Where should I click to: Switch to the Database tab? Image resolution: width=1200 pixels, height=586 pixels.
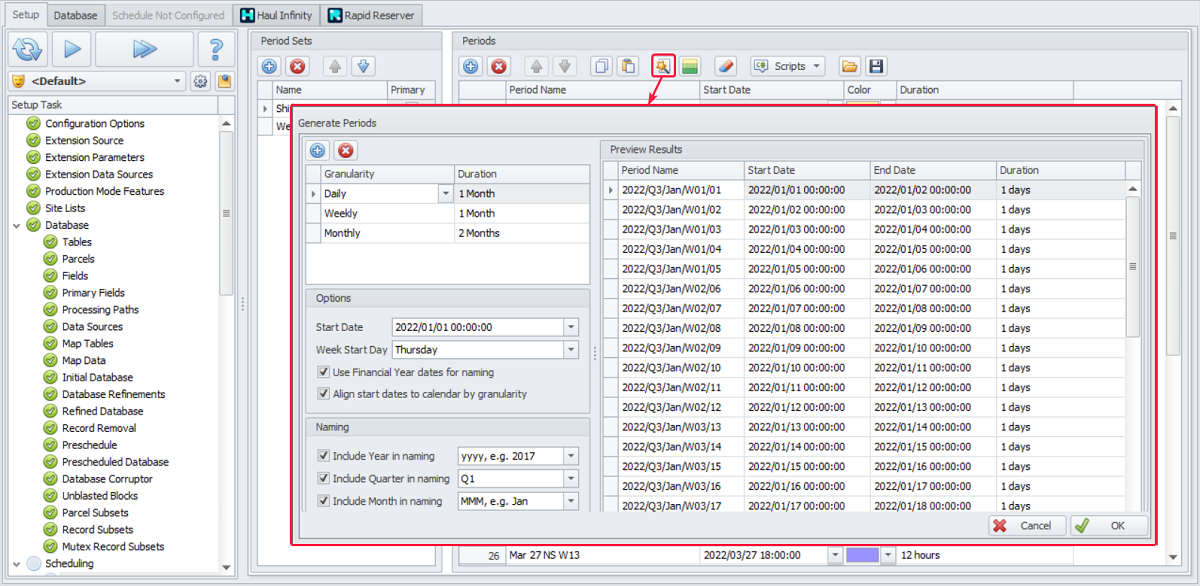pyautogui.click(x=76, y=16)
